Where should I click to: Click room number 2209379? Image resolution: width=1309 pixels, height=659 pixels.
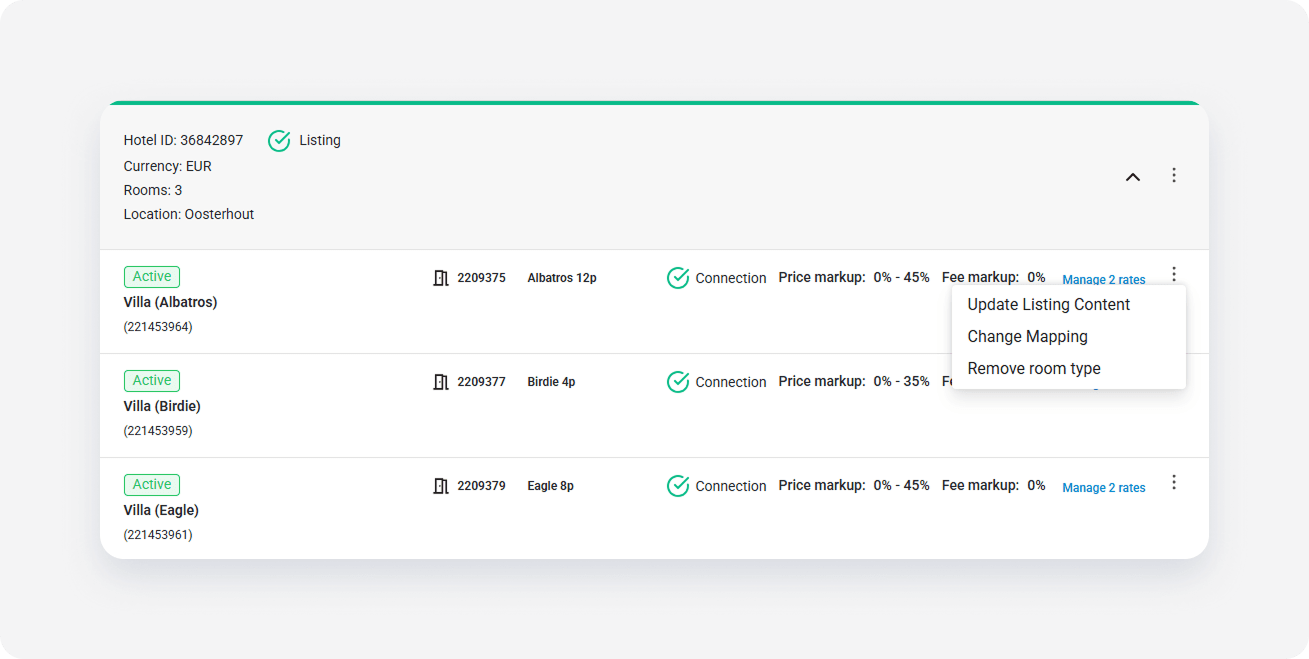[482, 486]
